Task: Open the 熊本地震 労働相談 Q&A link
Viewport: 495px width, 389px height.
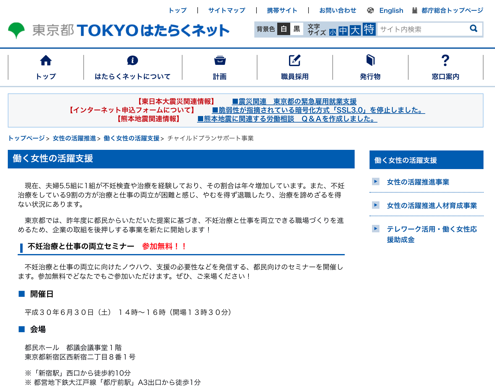Action: pyautogui.click(x=287, y=119)
